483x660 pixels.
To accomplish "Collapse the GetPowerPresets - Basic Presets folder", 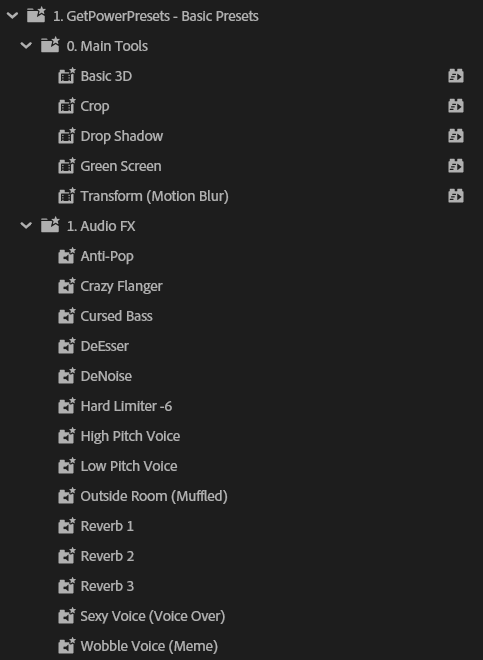I will (x=12, y=16).
